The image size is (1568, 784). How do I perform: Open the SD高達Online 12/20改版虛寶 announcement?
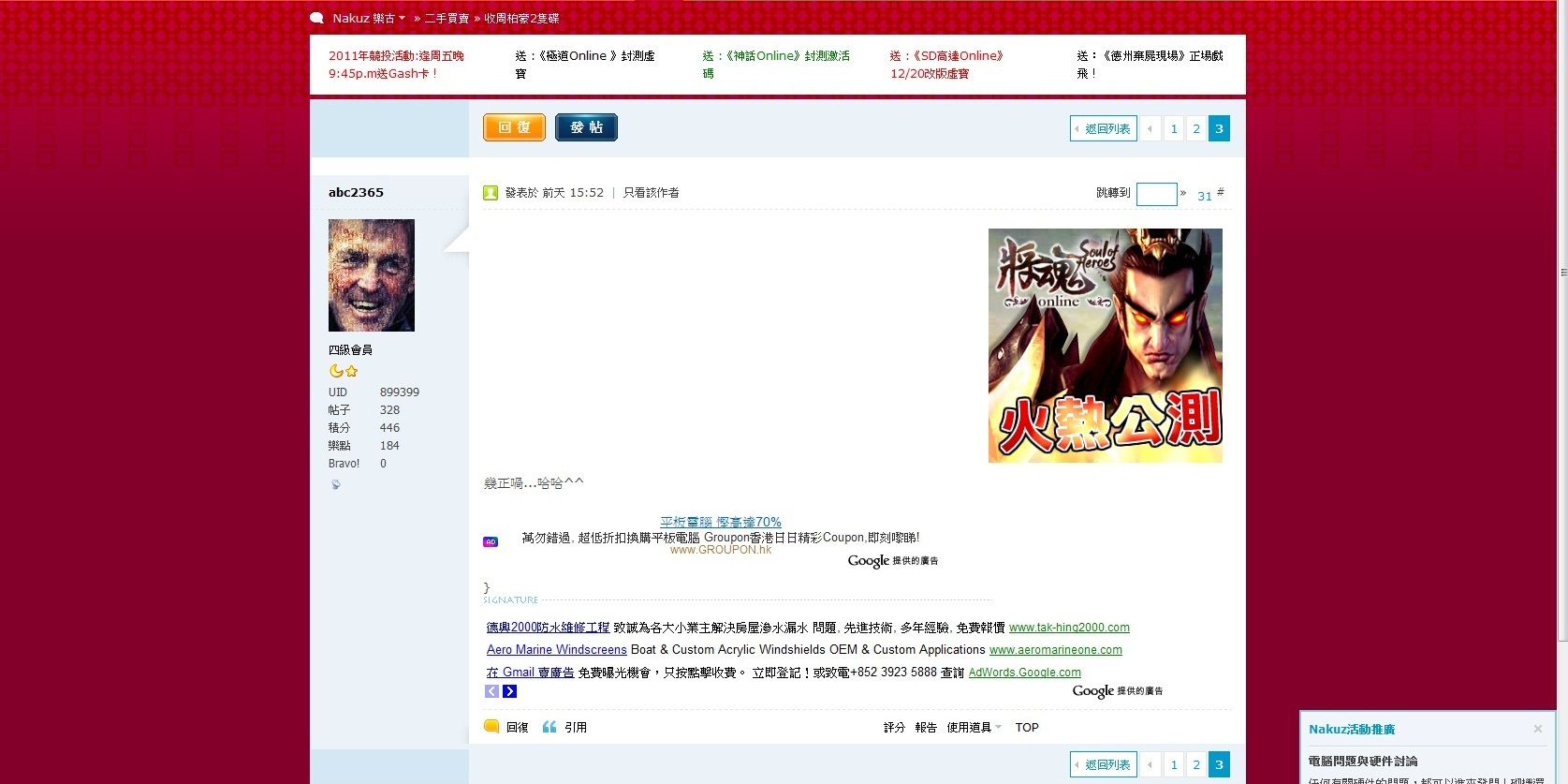point(946,65)
